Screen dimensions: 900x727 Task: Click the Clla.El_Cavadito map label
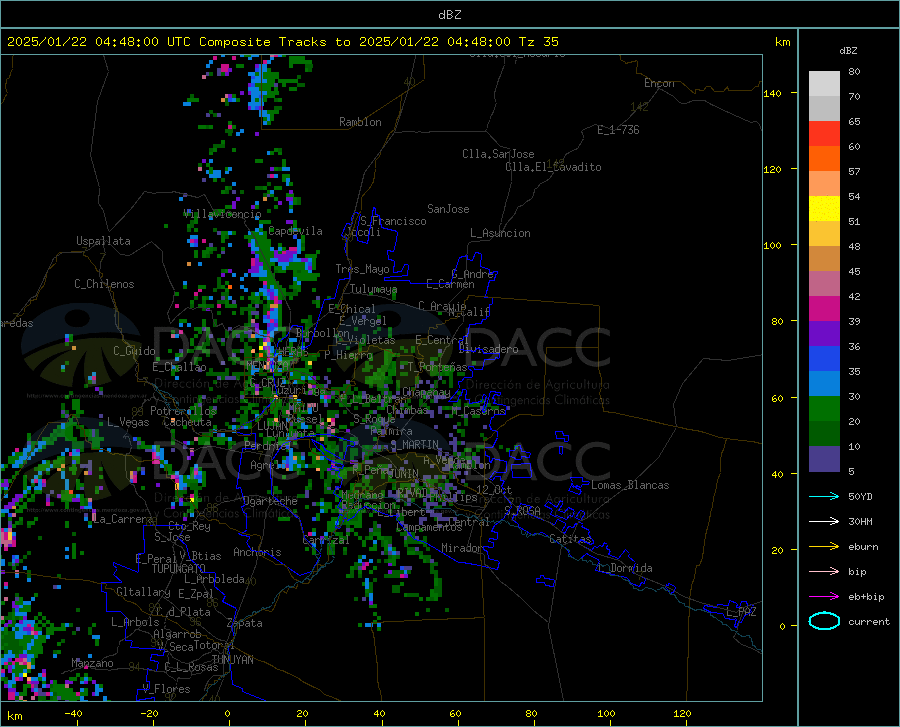[x=553, y=167]
